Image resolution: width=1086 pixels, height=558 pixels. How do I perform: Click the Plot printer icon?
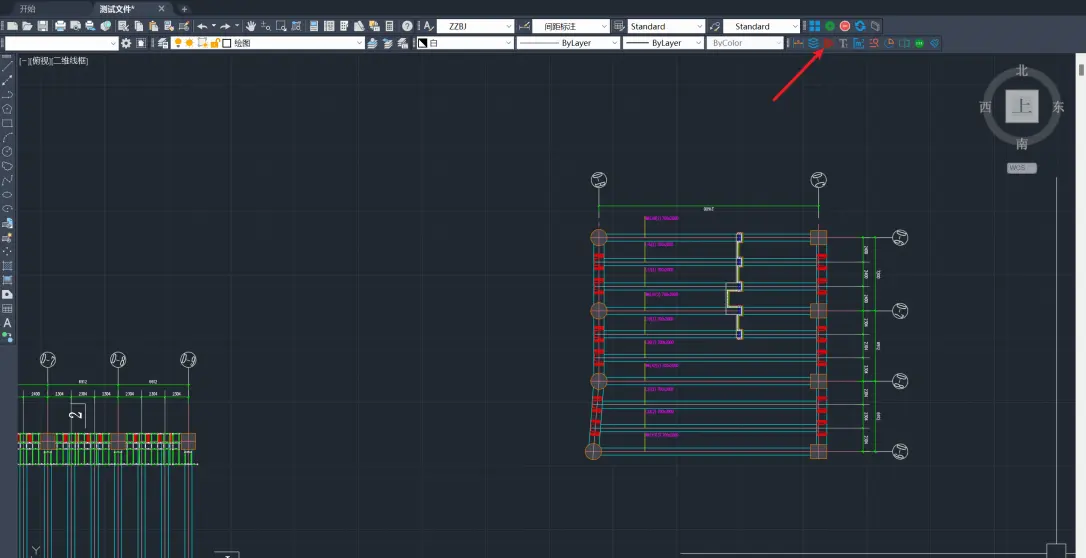point(60,26)
